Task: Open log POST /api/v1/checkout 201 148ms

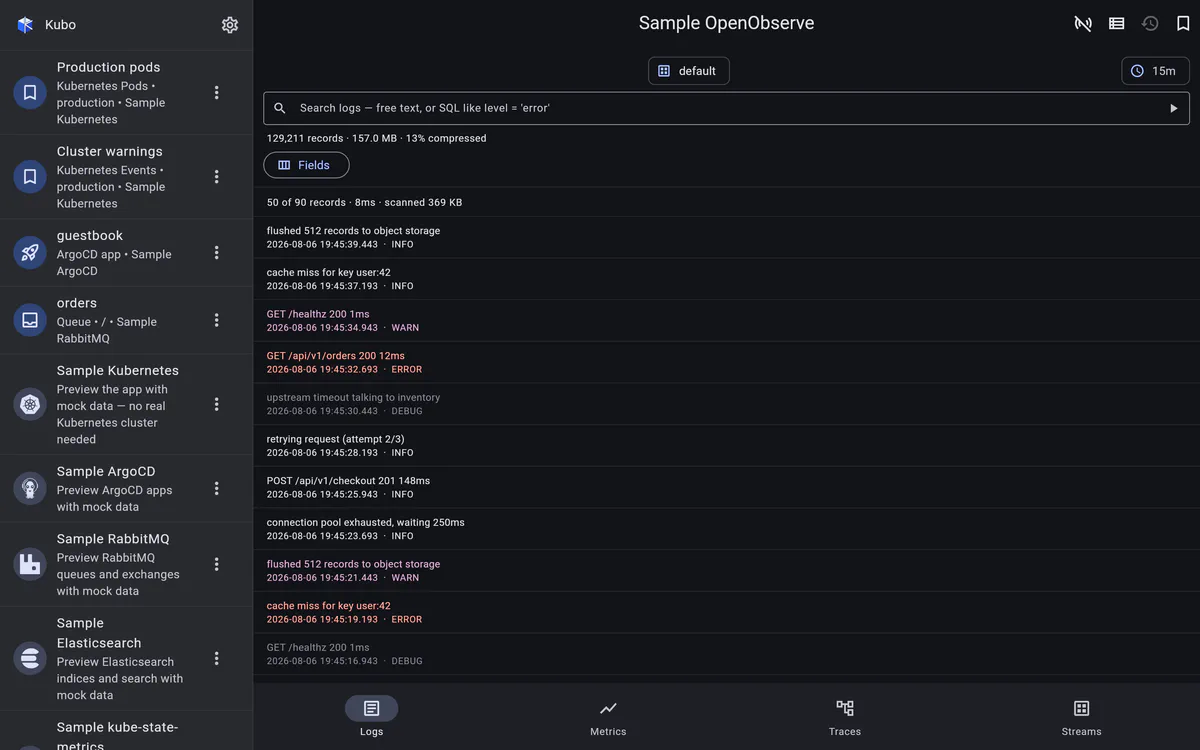Action: (726, 487)
